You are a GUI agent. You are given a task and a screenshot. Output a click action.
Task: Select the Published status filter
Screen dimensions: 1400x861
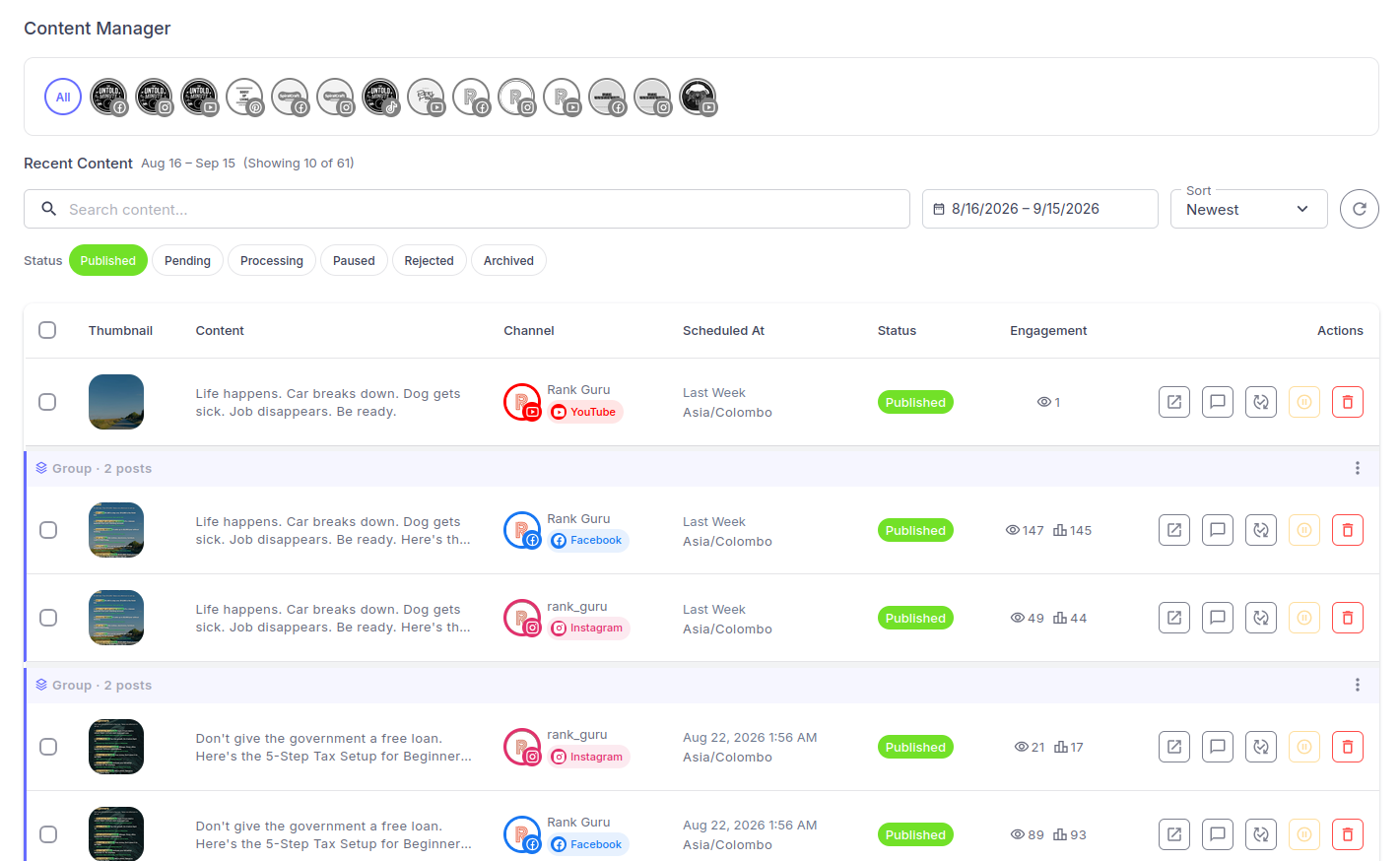click(108, 260)
